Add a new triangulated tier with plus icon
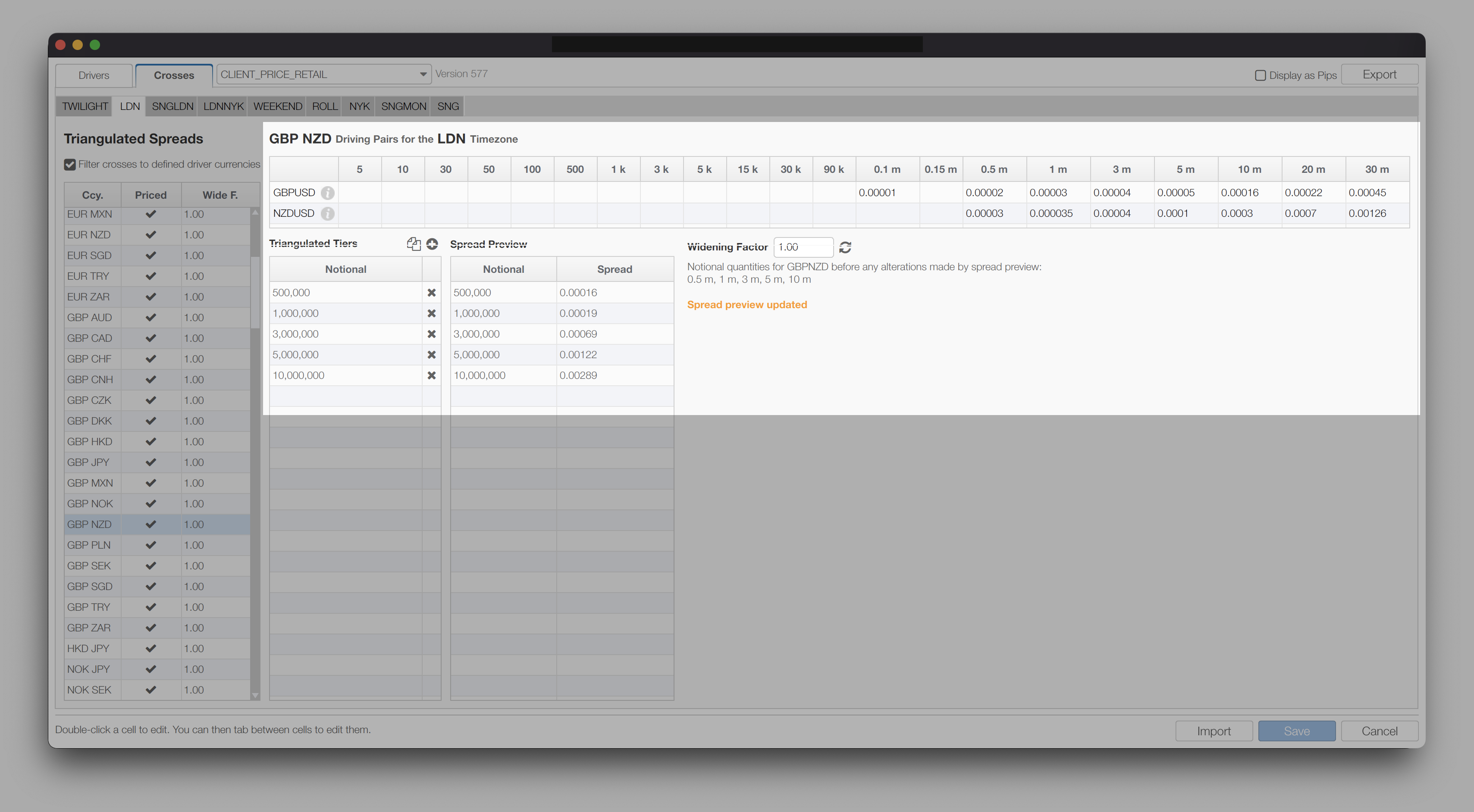 432,244
